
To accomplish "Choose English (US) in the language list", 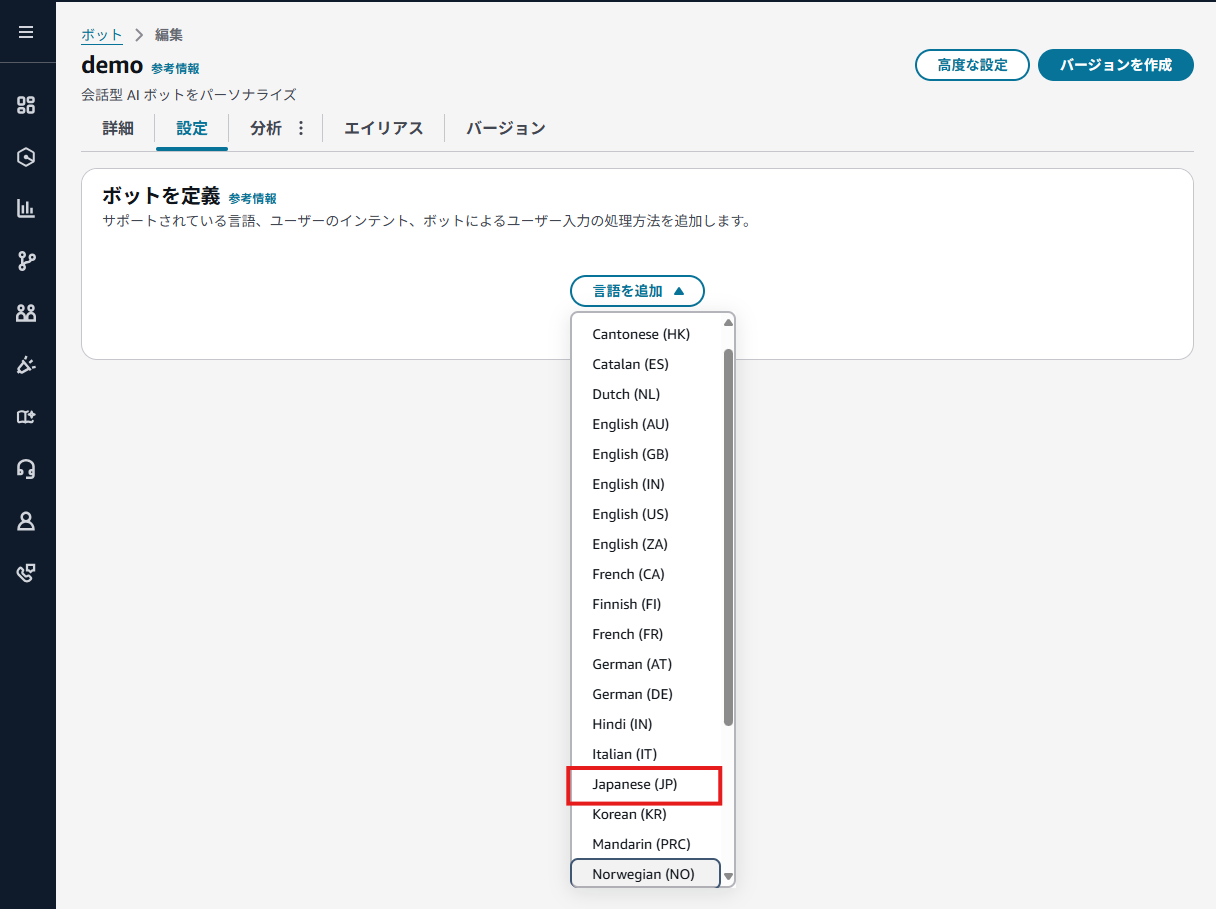I will pos(630,514).
